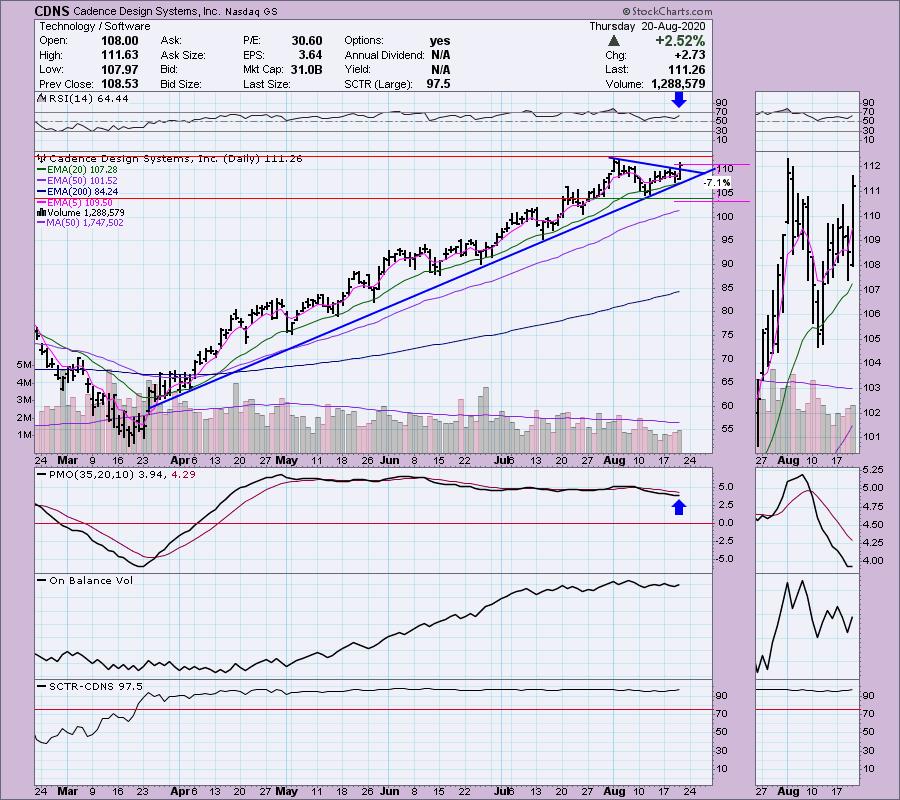Click the chart icon before RSI(14)
Viewport: 900px width, 800px height.
41,98
